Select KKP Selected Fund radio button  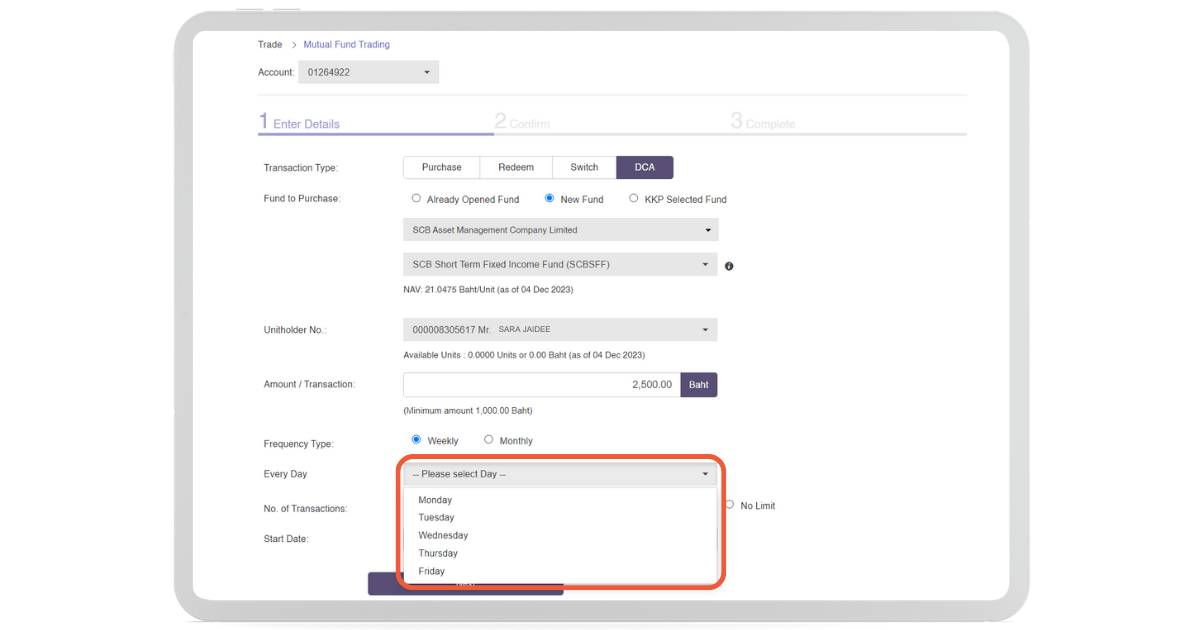pyautogui.click(x=634, y=199)
